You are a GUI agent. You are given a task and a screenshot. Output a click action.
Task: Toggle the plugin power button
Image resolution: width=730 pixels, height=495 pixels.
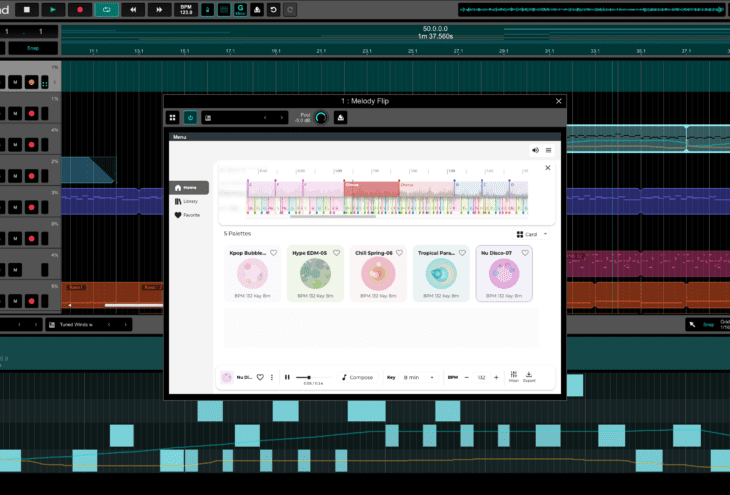pyautogui.click(x=190, y=117)
